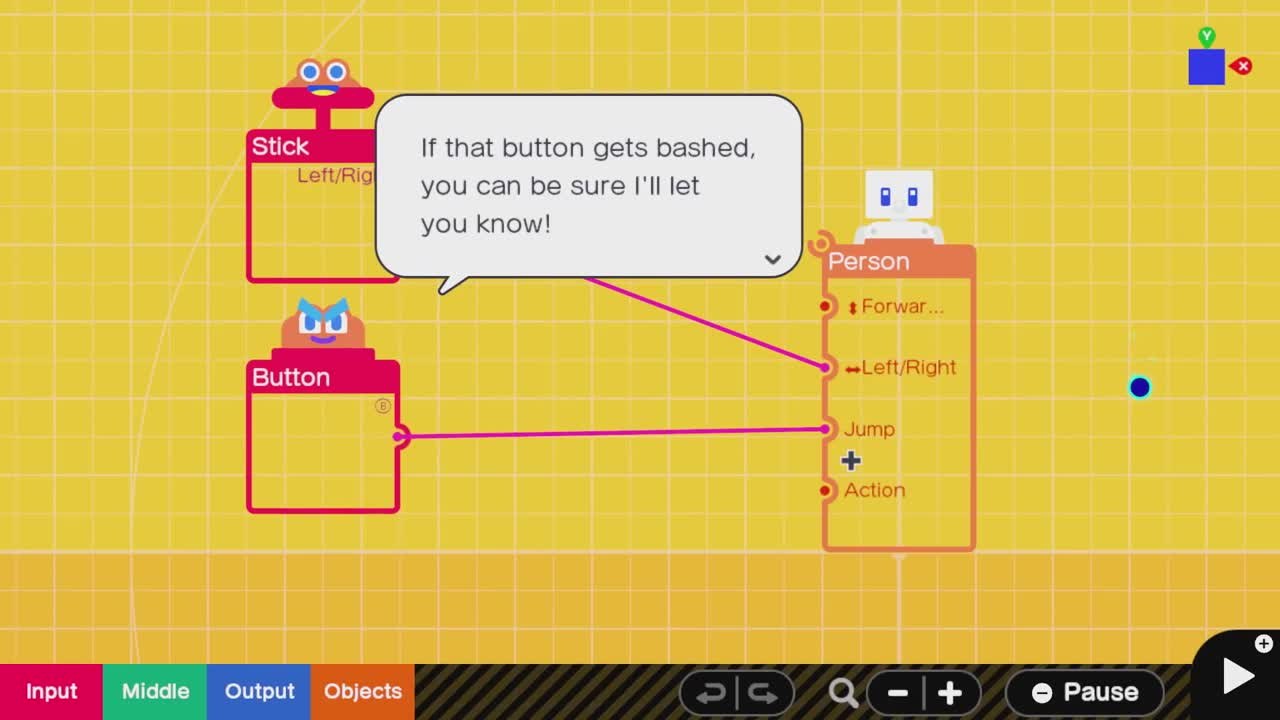Click the red X axis marker

point(1241,67)
